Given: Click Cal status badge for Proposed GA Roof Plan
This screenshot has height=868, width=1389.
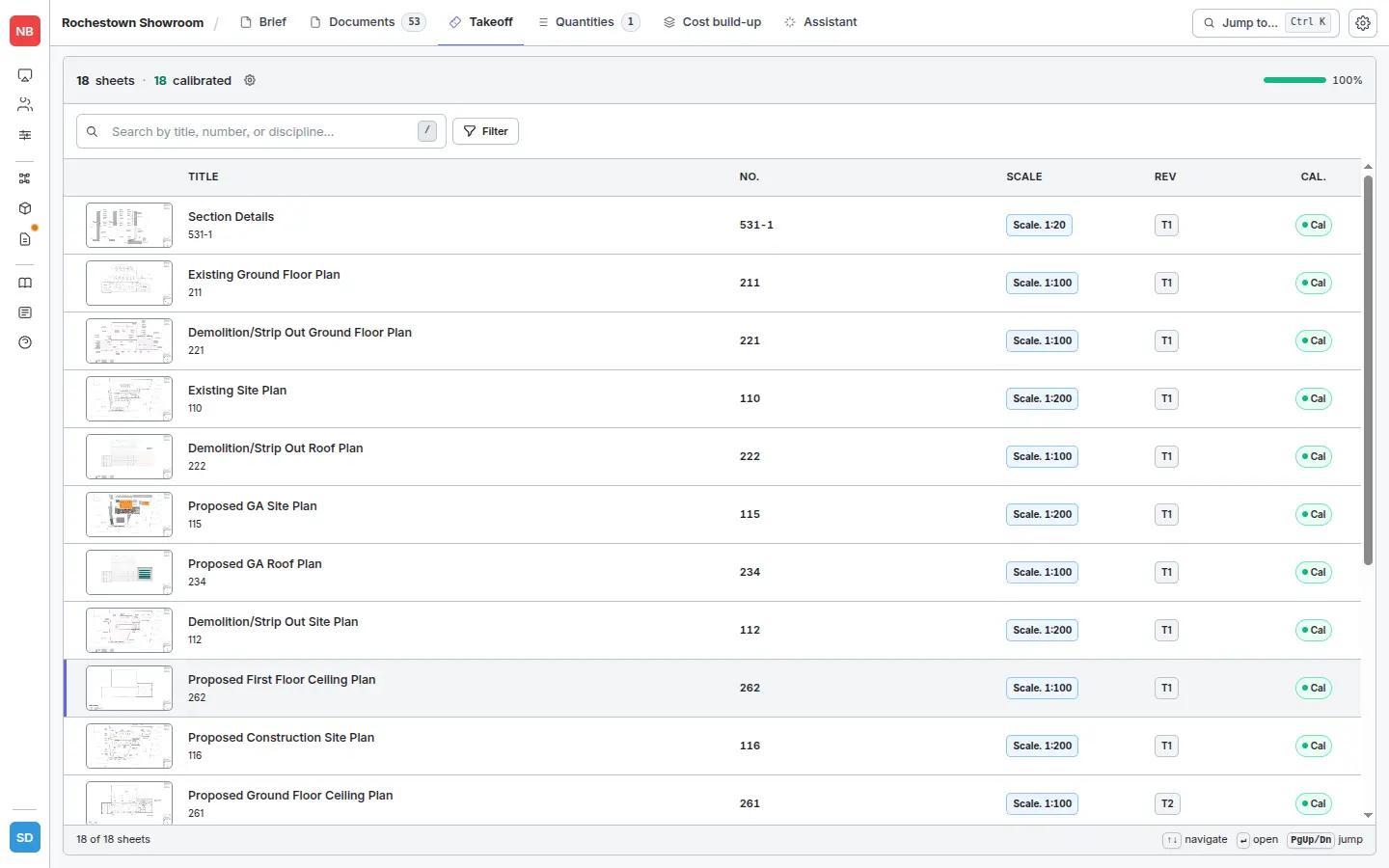Looking at the screenshot, I should pos(1313,572).
